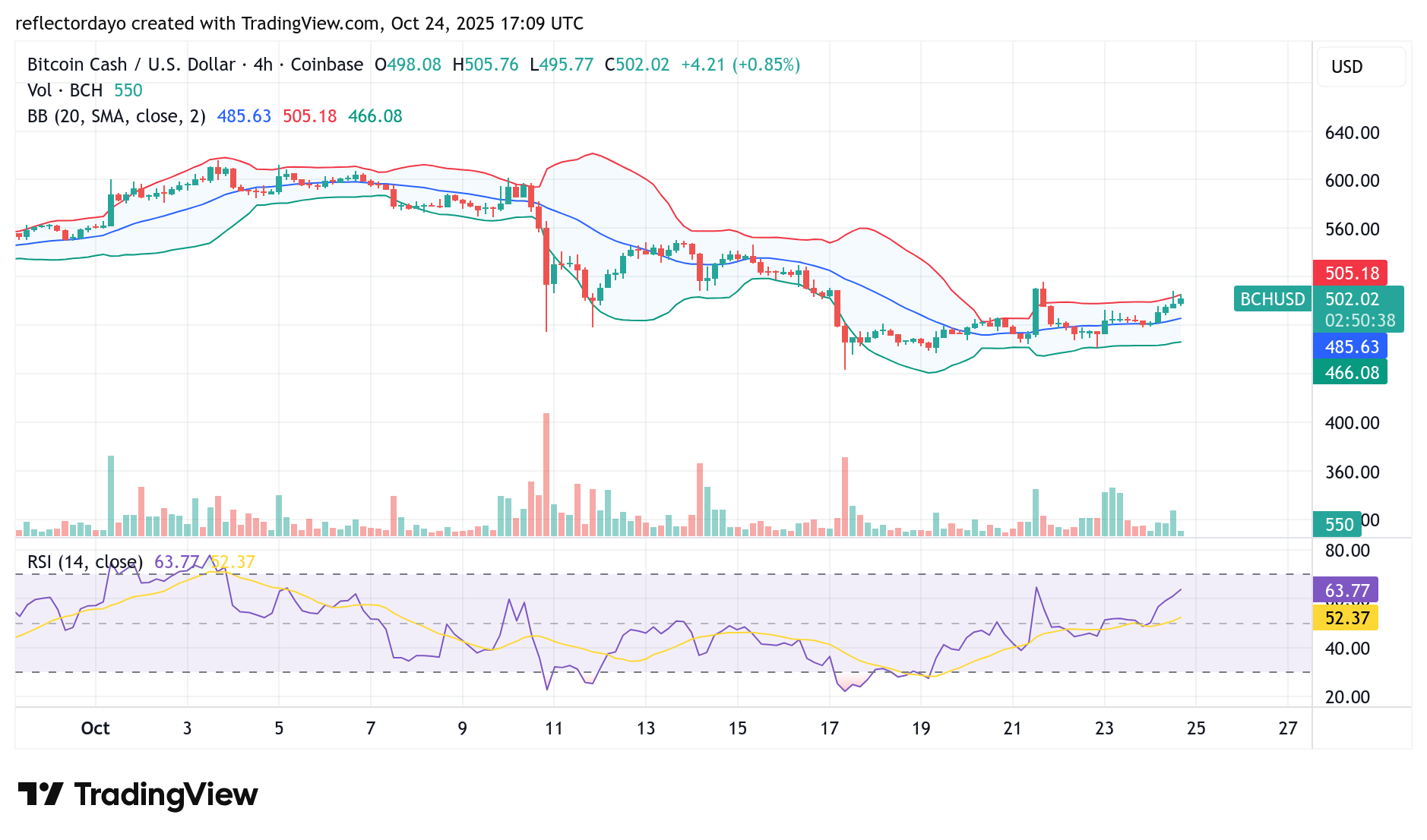Click the 17 date on time axis
This screenshot has width=1427, height=840.
[829, 728]
